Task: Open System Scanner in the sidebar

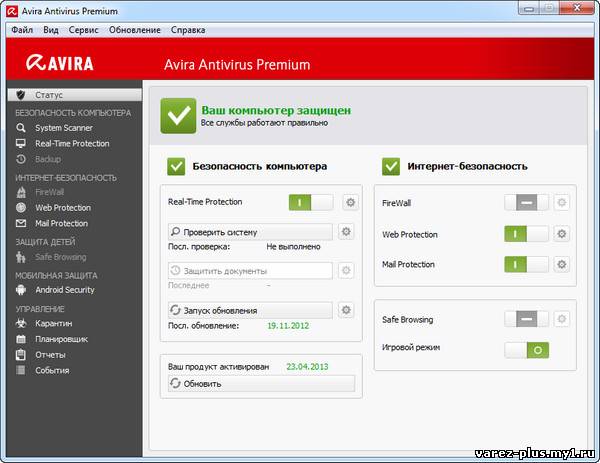Action: 63,128
